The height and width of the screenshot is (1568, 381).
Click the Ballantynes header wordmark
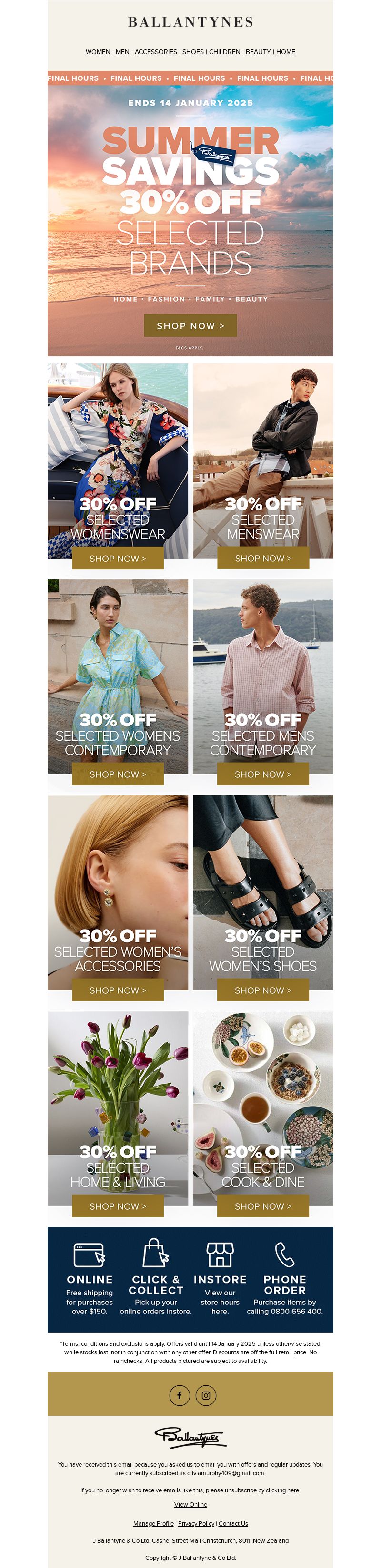tap(191, 22)
